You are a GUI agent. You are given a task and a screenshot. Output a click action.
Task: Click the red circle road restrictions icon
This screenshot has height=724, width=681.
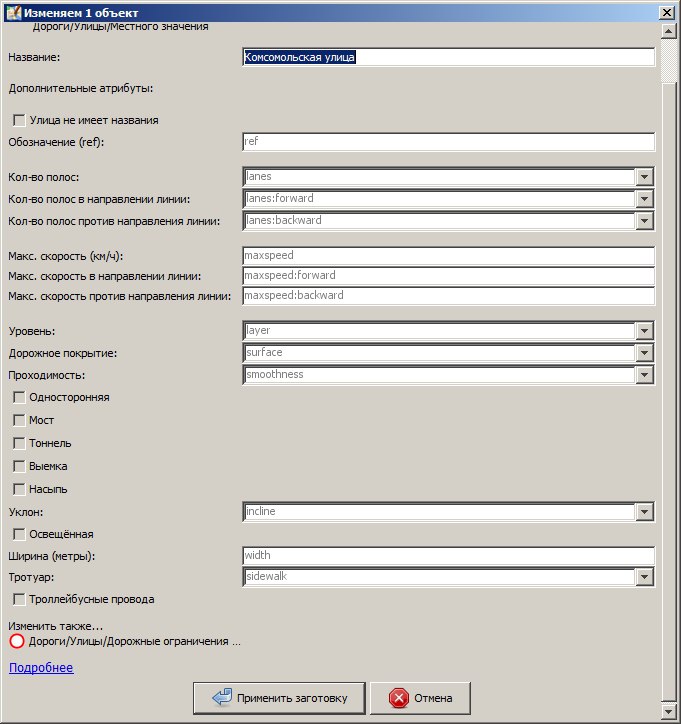(17, 641)
